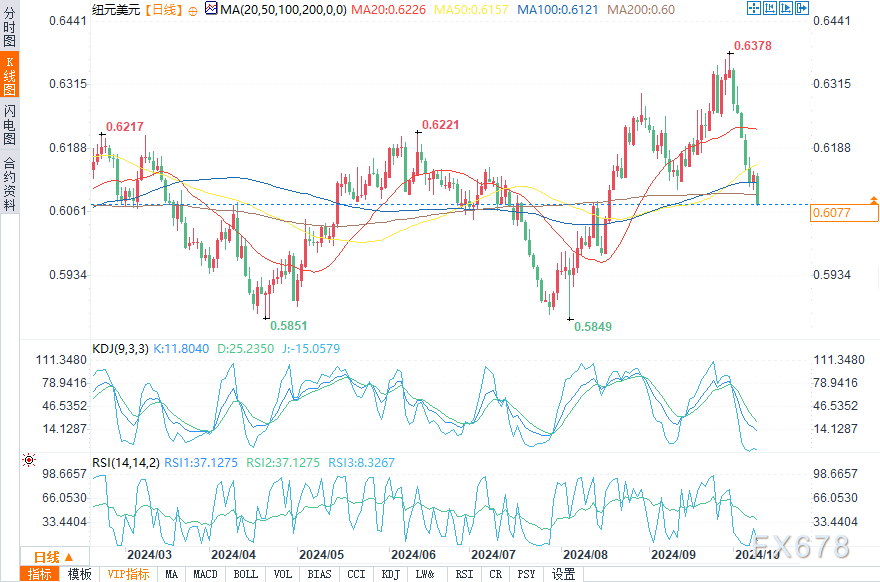Click the chart playback axis icon

coord(786,8)
